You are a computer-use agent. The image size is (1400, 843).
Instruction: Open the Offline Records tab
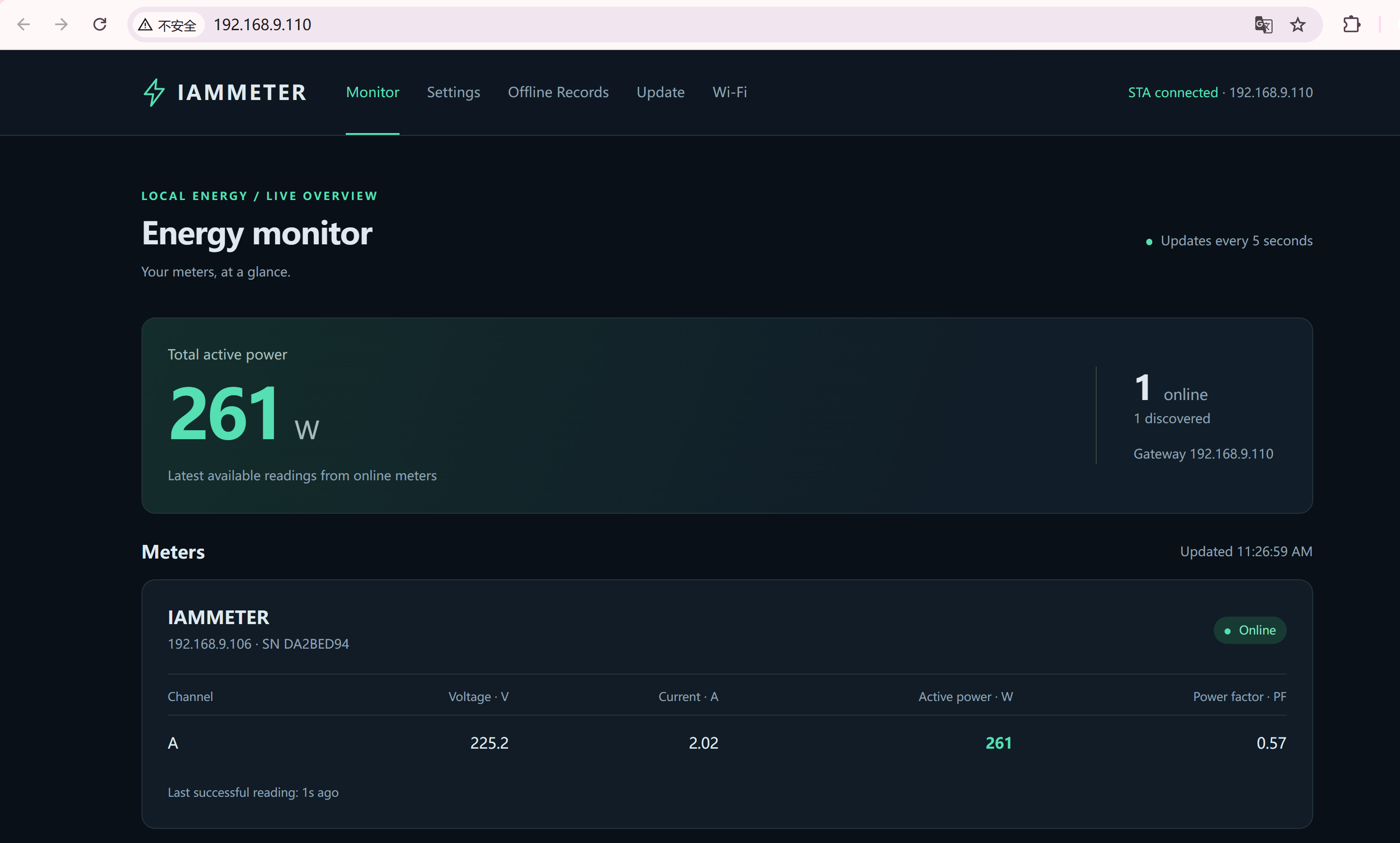point(558,92)
